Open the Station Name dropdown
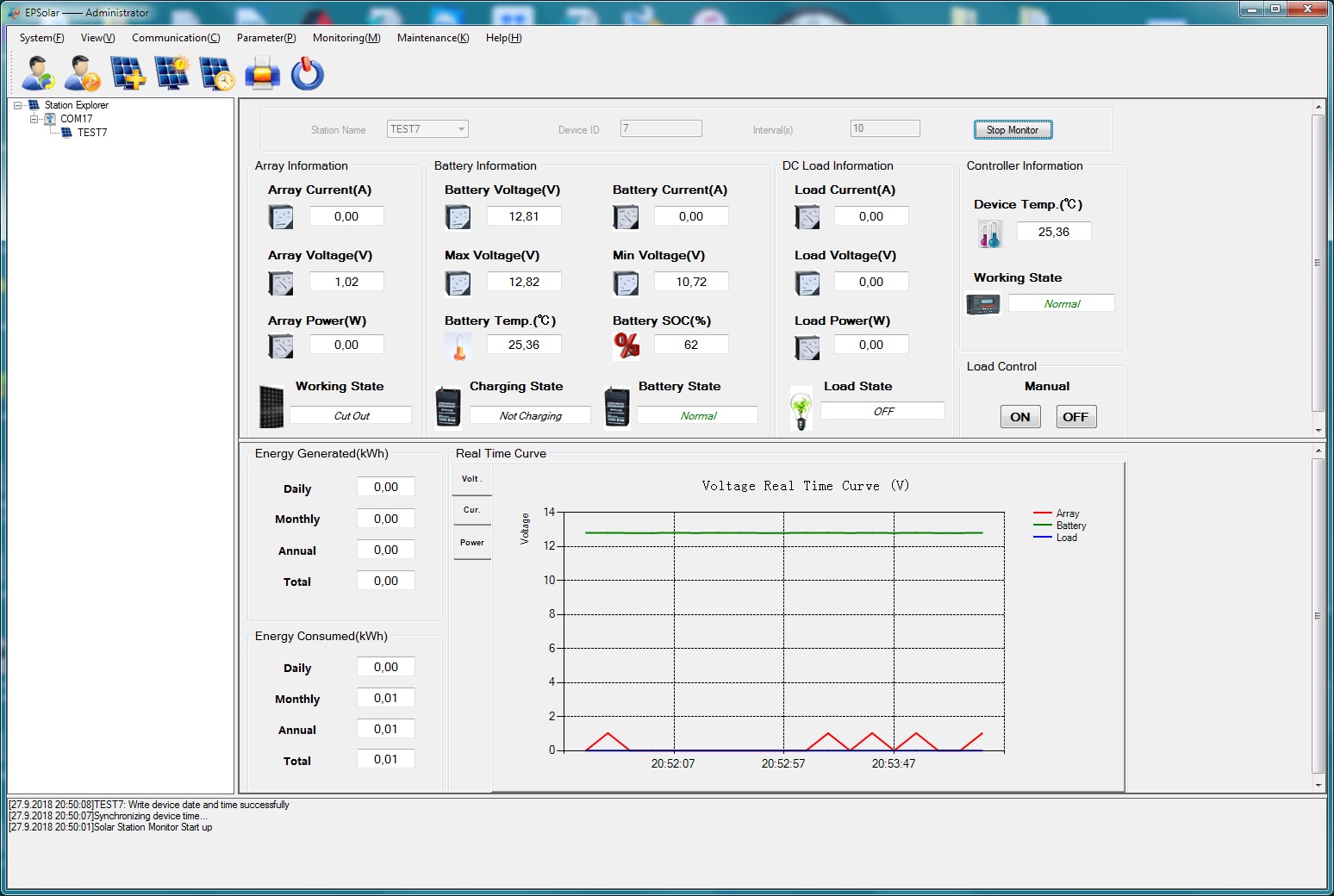1334x896 pixels. pos(462,129)
